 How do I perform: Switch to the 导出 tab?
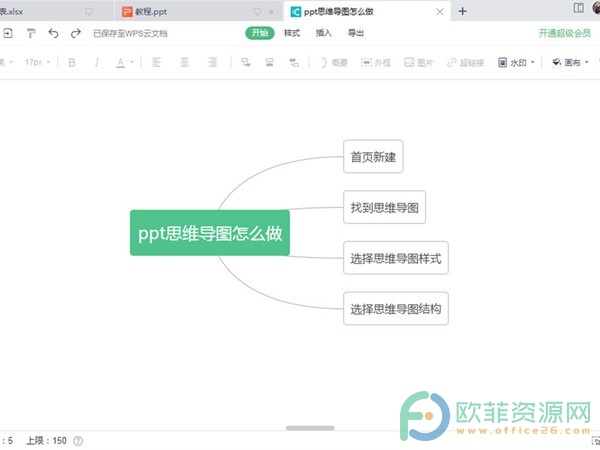(x=355, y=33)
